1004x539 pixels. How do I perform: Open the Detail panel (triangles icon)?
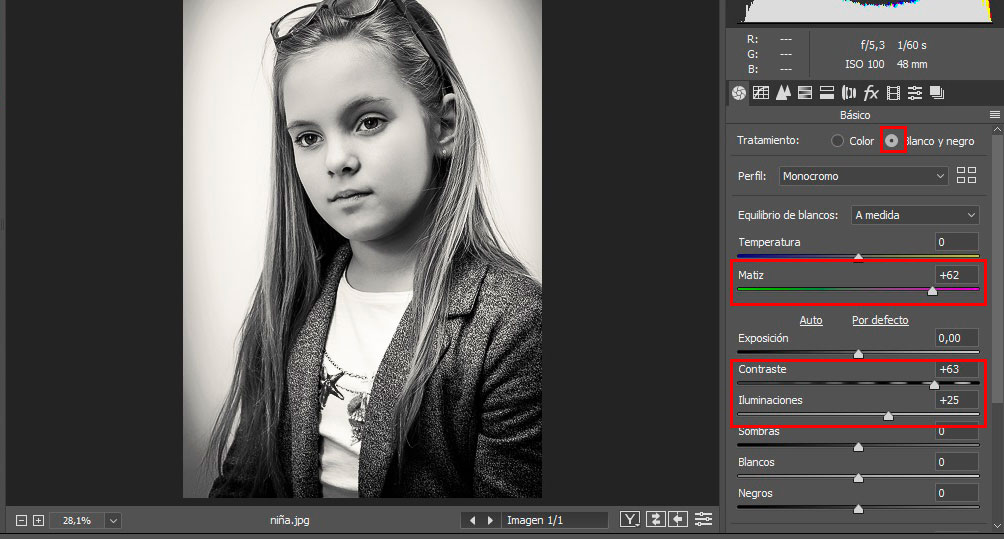pos(783,93)
